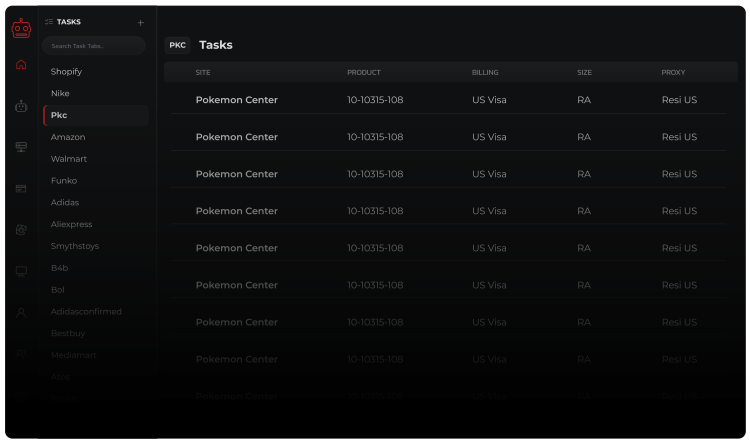The width and height of the screenshot is (750, 442).
Task: Click the PKC badge next to Tasks
Action: [177, 45]
